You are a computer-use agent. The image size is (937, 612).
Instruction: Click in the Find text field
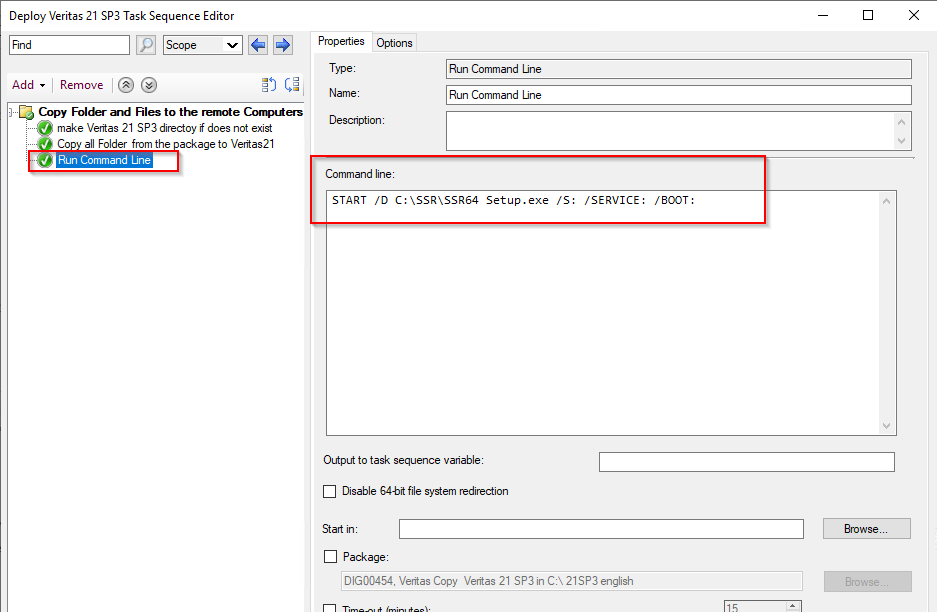click(x=69, y=45)
